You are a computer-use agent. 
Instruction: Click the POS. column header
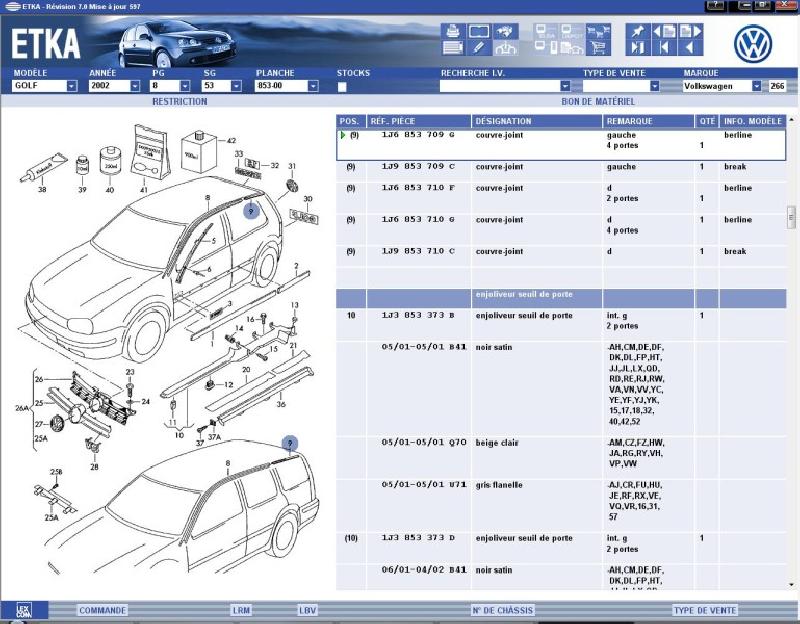click(x=351, y=121)
